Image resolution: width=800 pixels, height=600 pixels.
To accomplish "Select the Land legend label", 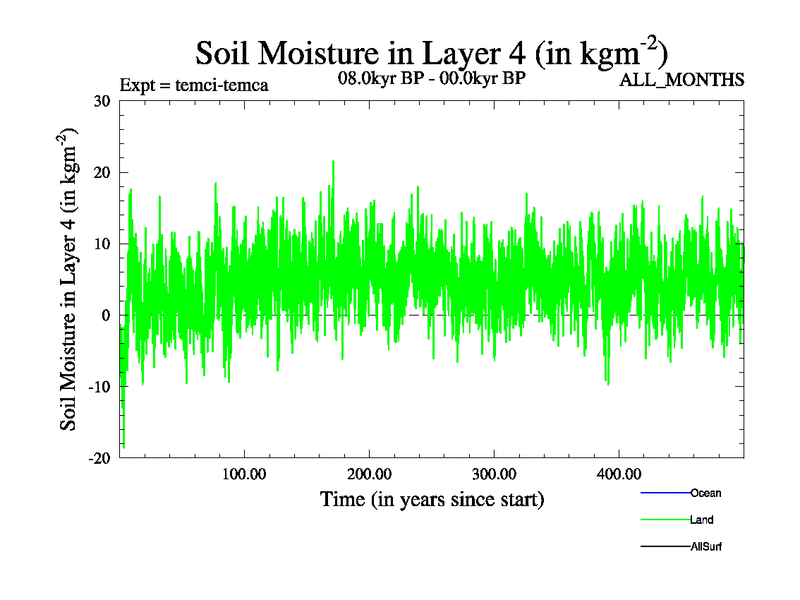I will [701, 520].
